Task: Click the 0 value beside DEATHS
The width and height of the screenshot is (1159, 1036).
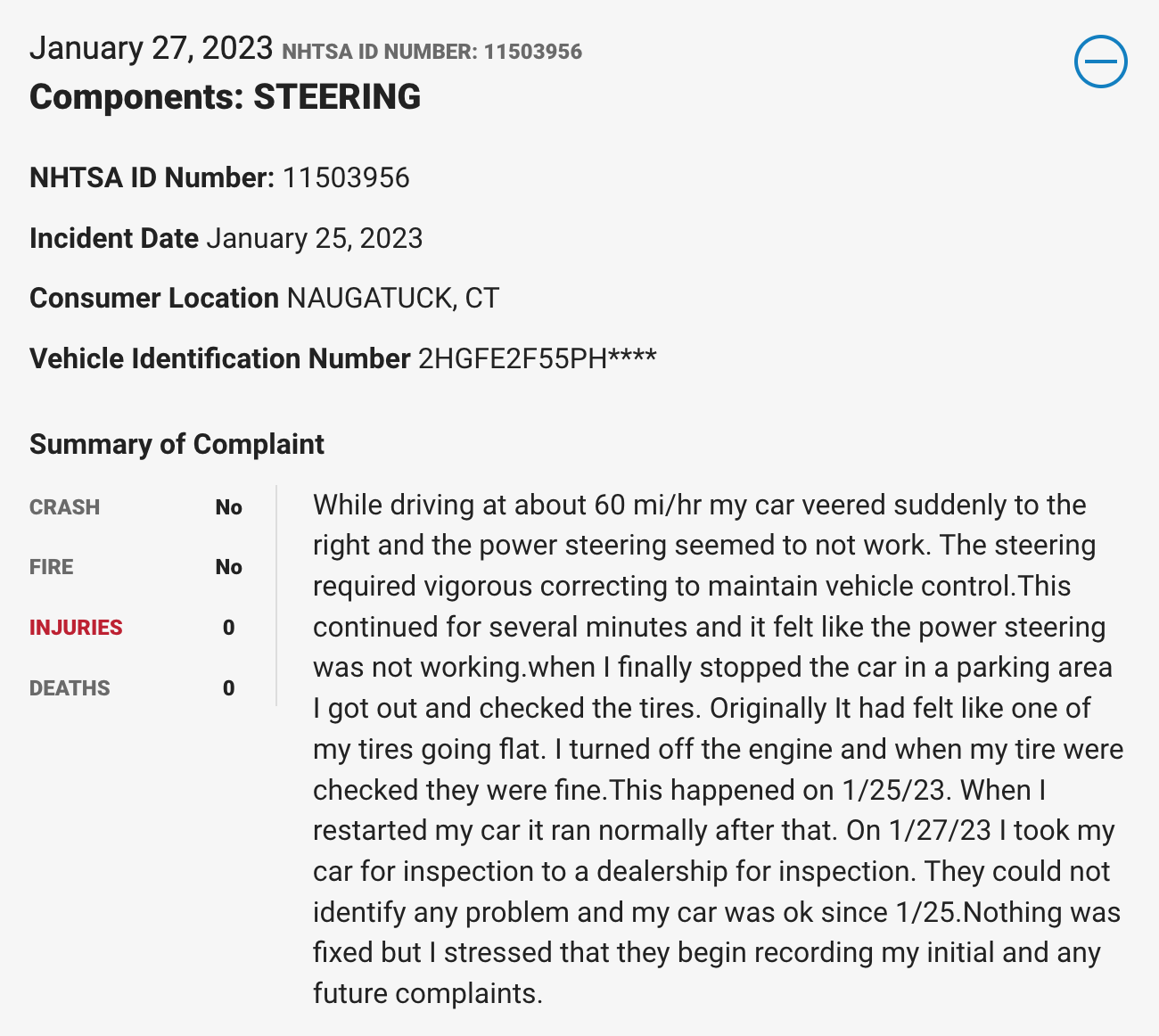Action: pos(228,688)
